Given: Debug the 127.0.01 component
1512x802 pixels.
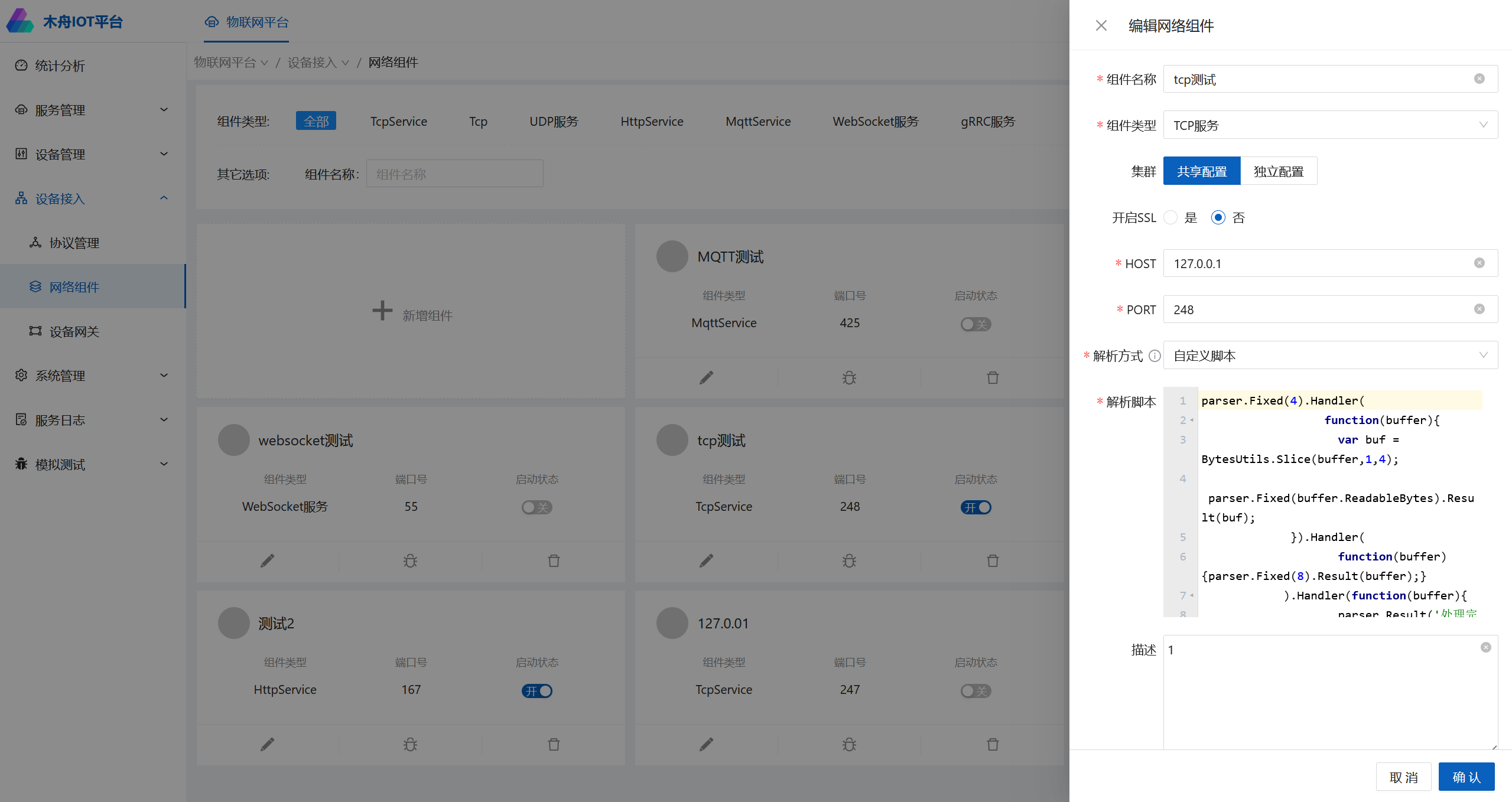Looking at the screenshot, I should 849,744.
